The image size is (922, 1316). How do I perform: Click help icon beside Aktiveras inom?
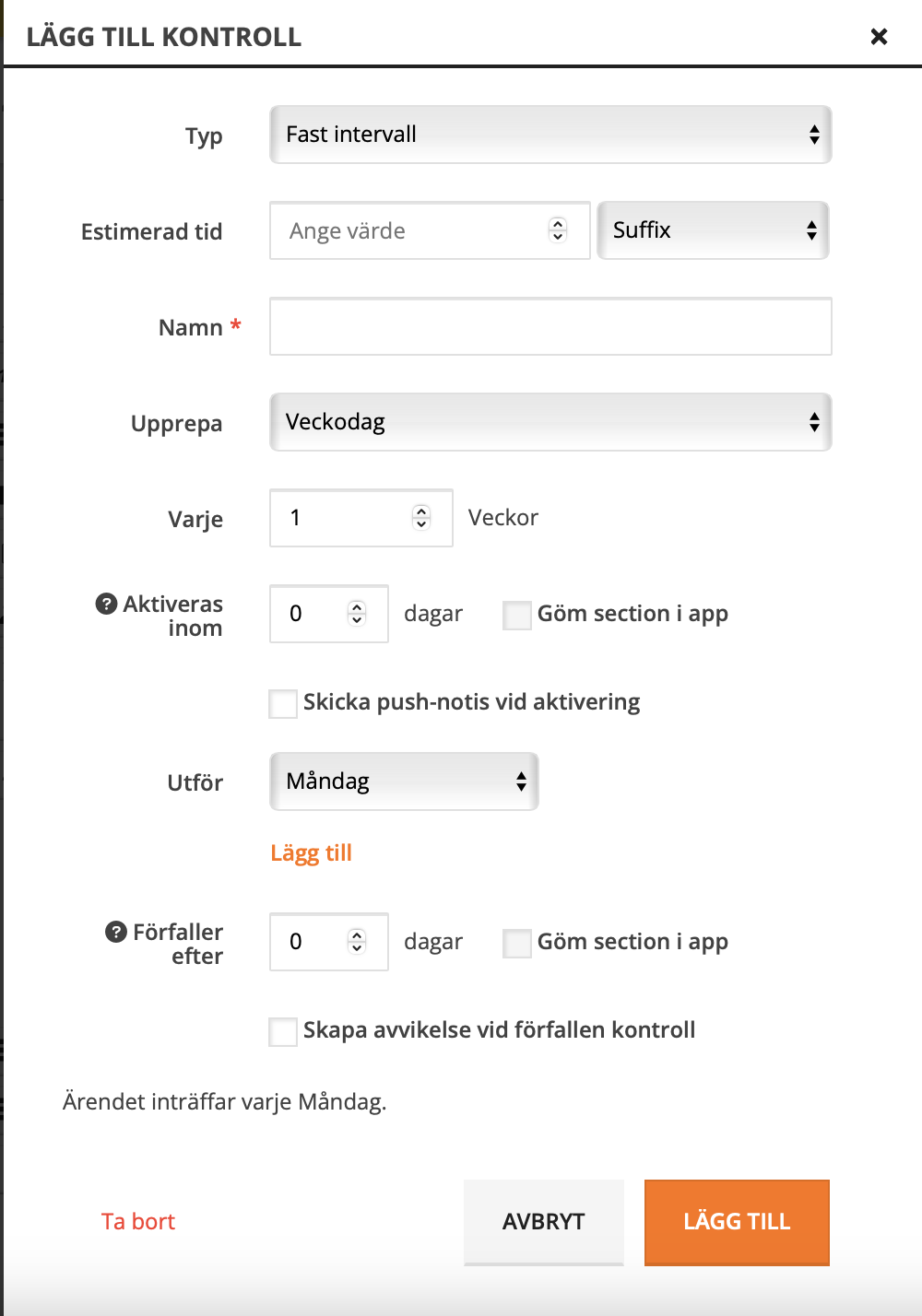click(106, 604)
